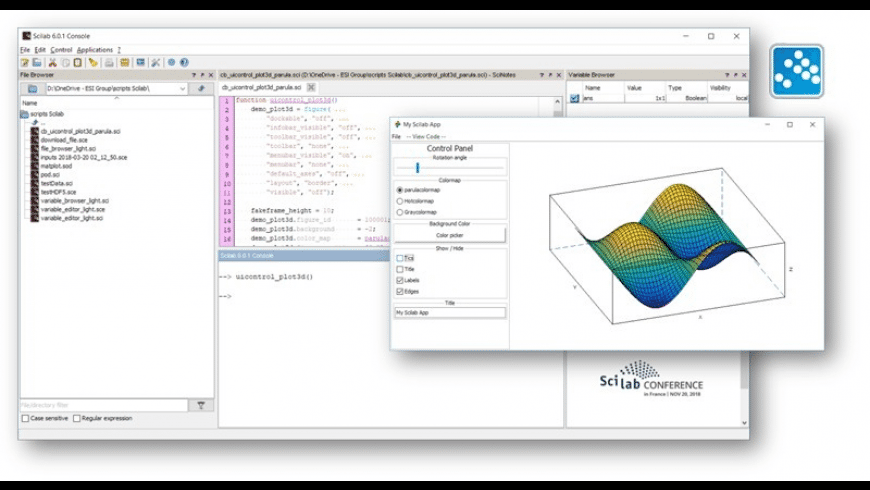Click the Scilab logo tile top right
This screenshot has height=490, width=870.
click(x=796, y=72)
